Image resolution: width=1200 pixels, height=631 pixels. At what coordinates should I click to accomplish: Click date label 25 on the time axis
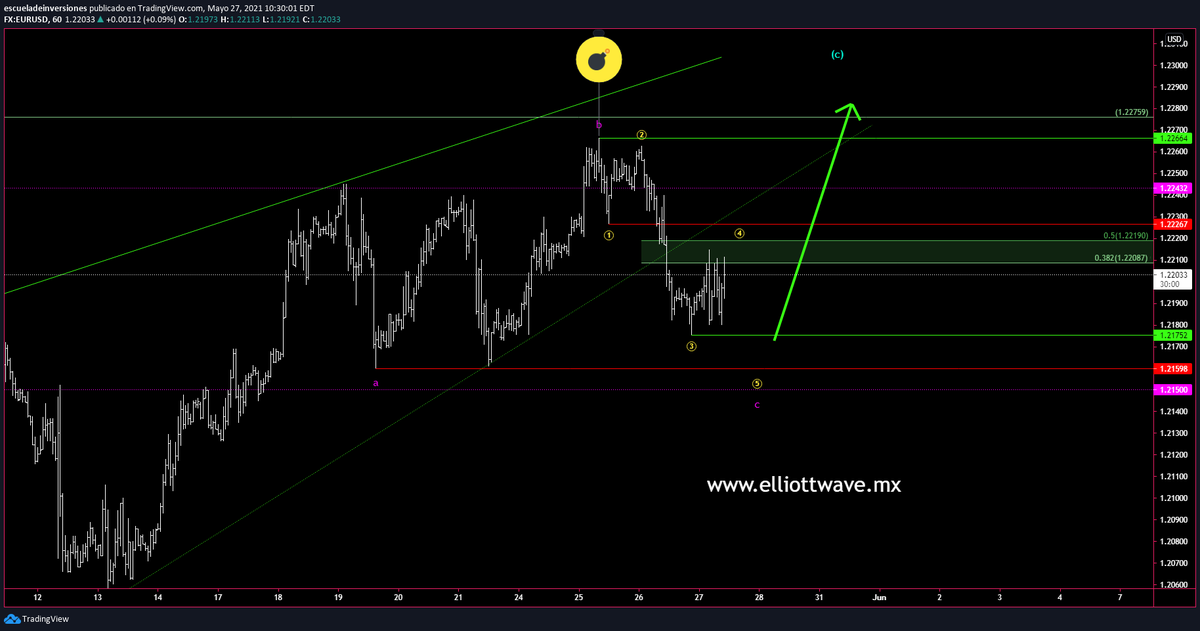tap(579, 597)
